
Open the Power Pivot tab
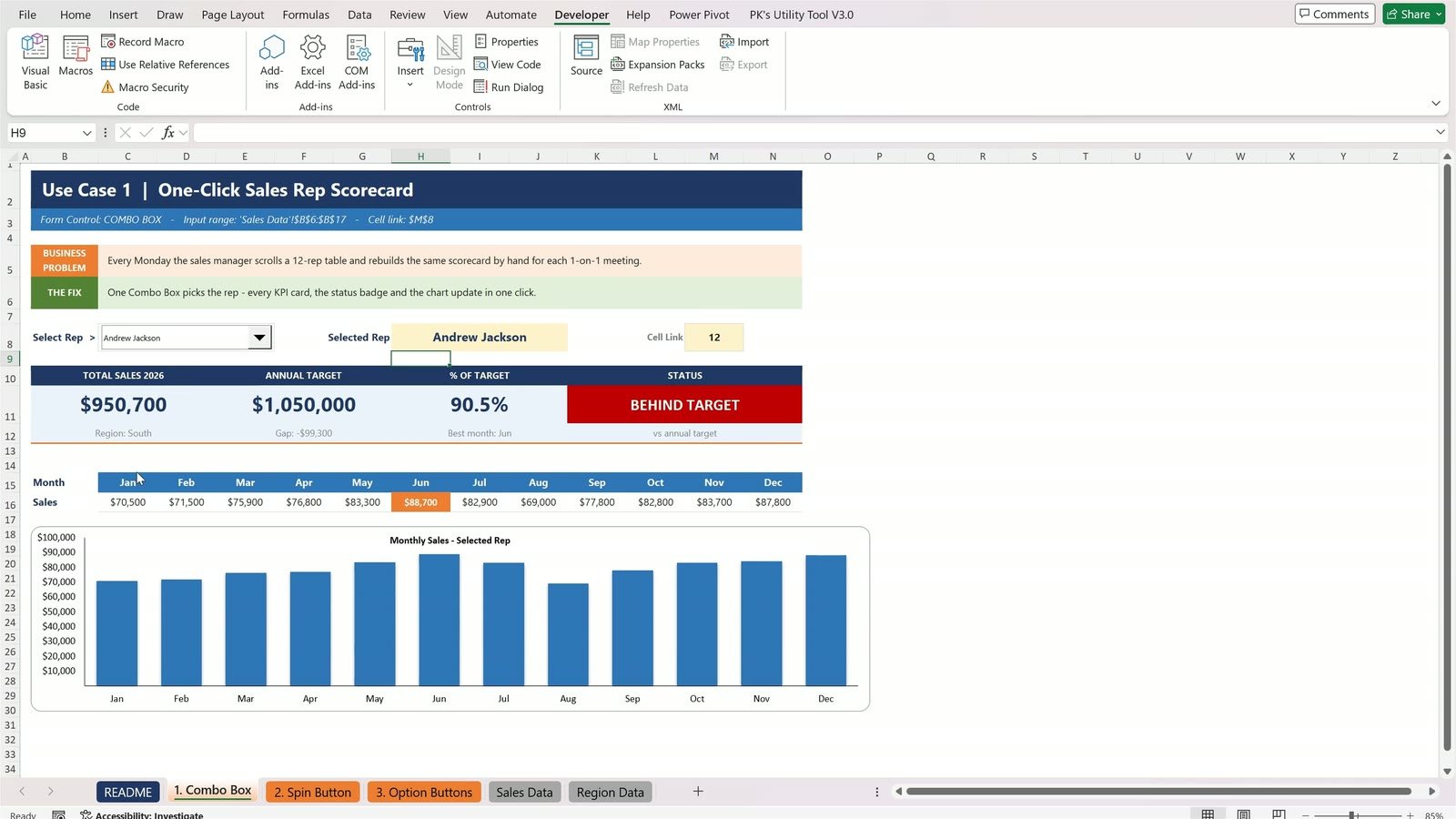[x=699, y=15]
